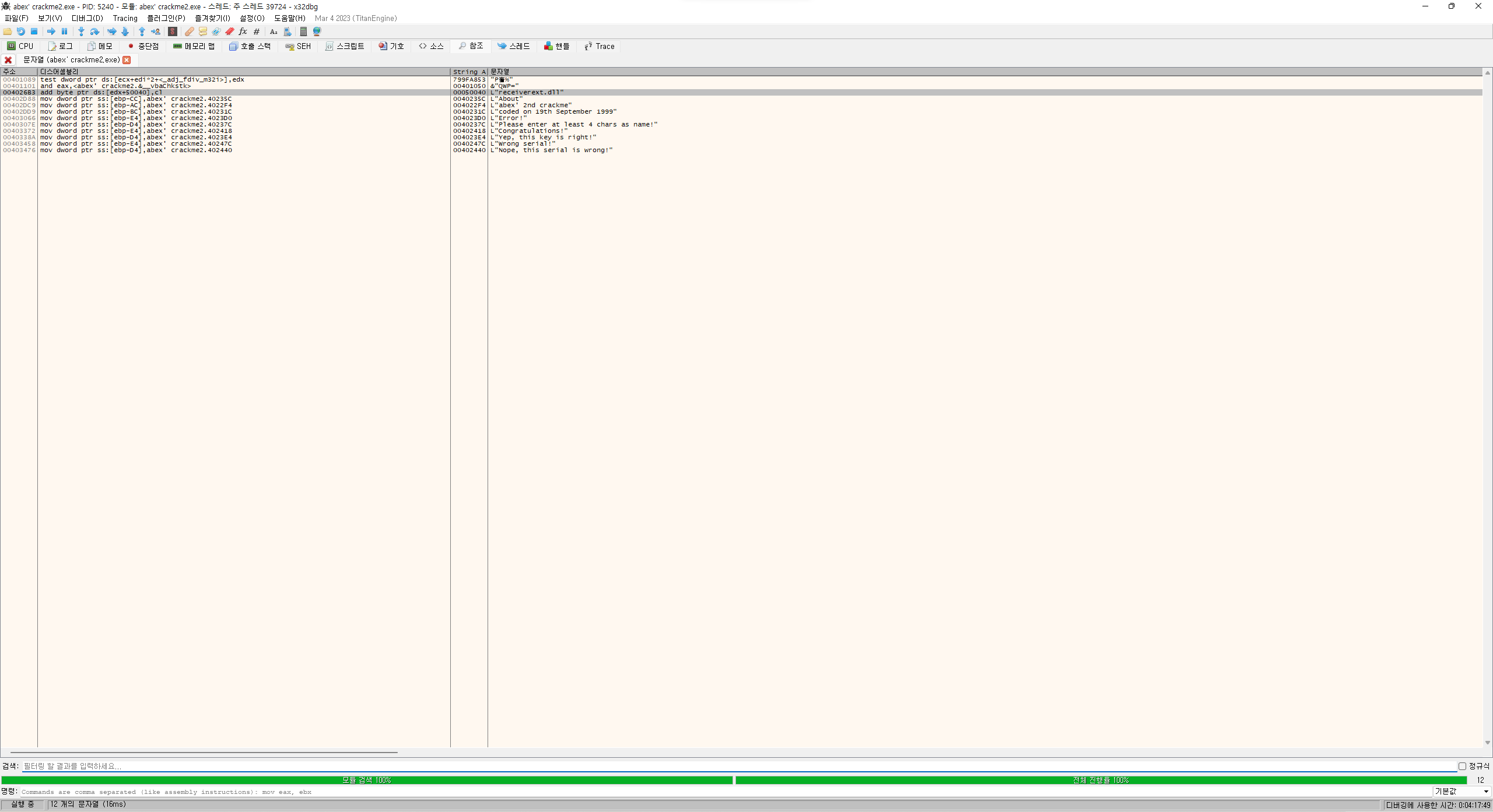This screenshot has height=812, width=1493.
Task: Open the 핸들 handles tab
Action: (557, 46)
